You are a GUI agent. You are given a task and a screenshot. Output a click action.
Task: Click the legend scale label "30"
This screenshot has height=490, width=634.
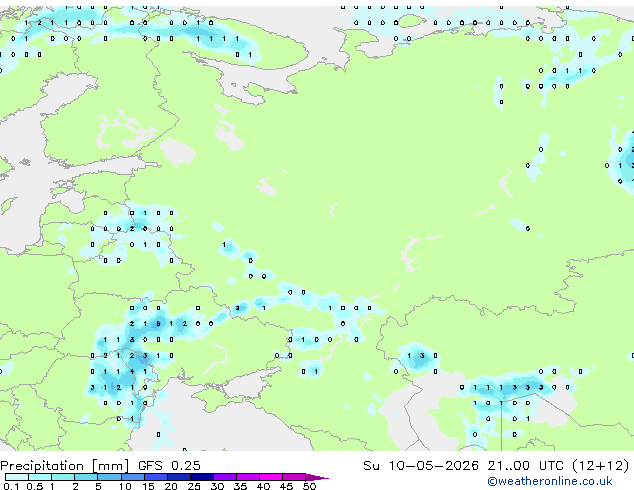[217, 486]
